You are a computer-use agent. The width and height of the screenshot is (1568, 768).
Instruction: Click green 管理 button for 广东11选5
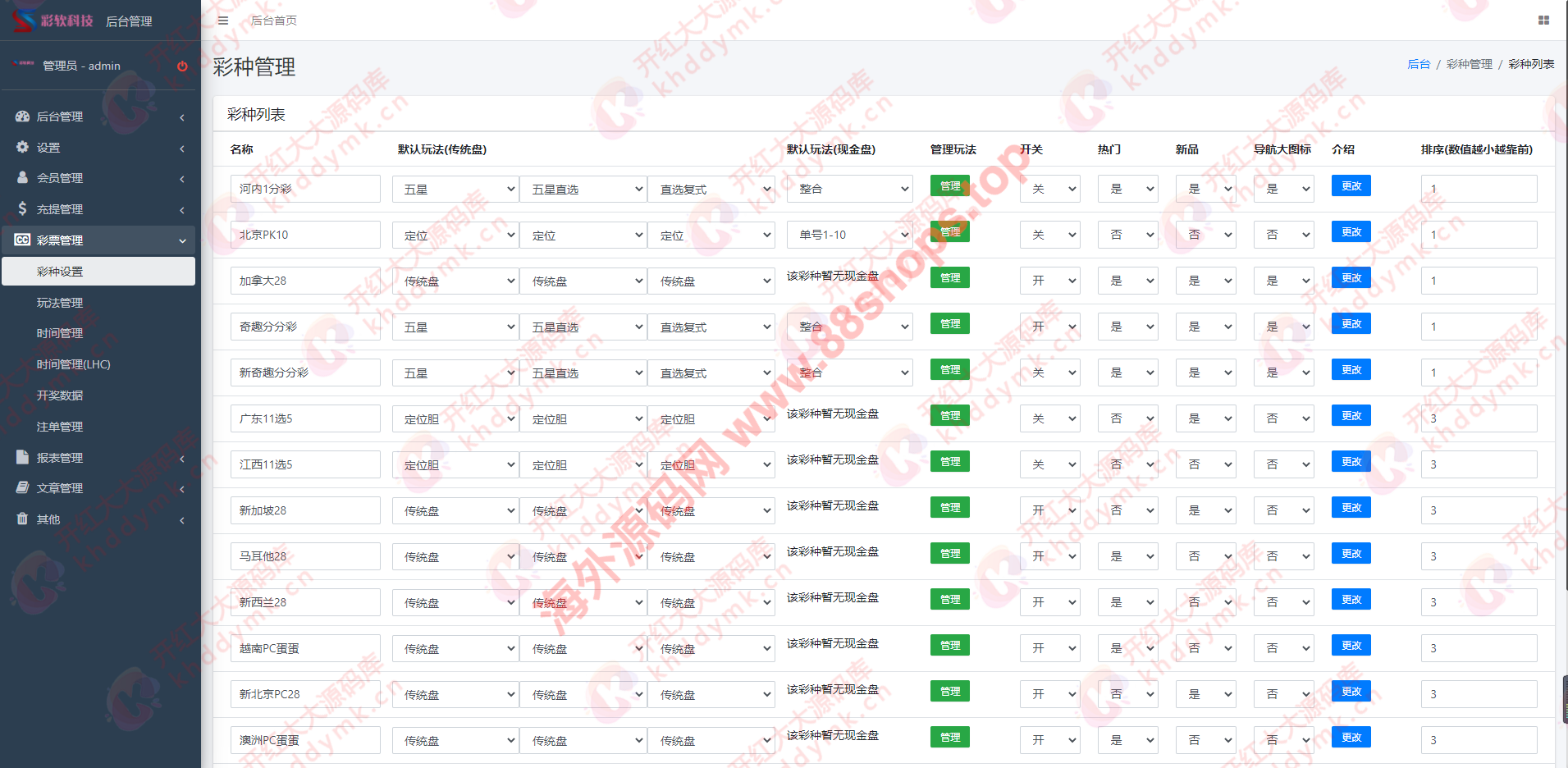pos(950,416)
